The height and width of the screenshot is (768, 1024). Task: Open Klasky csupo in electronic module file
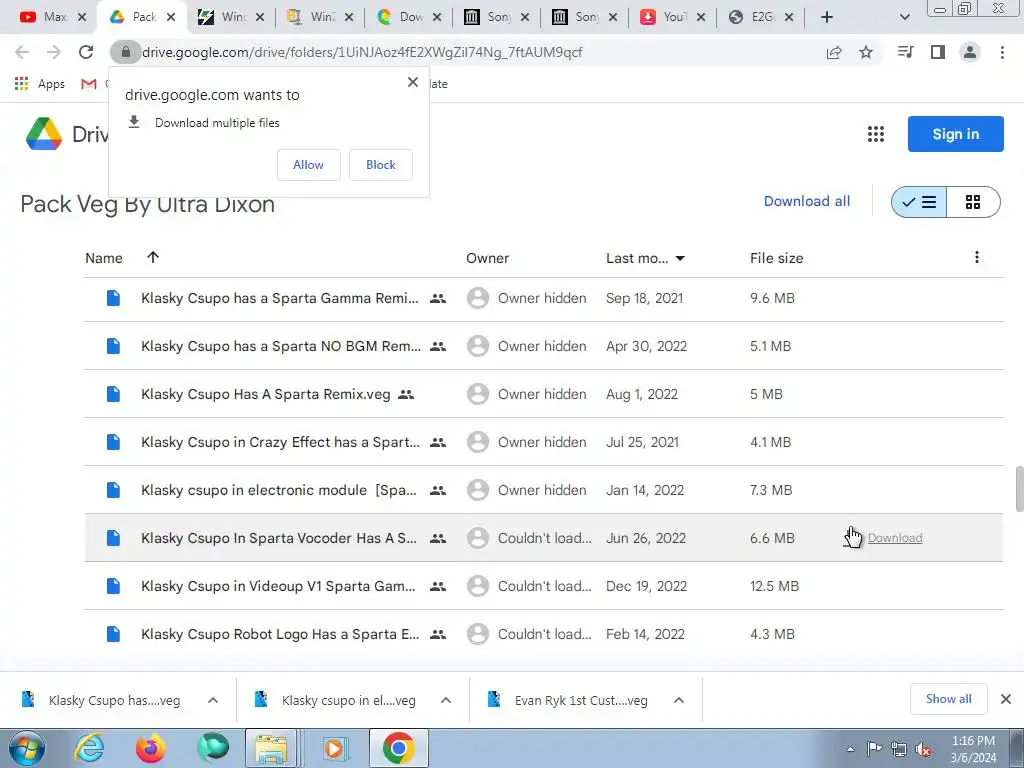click(x=279, y=490)
